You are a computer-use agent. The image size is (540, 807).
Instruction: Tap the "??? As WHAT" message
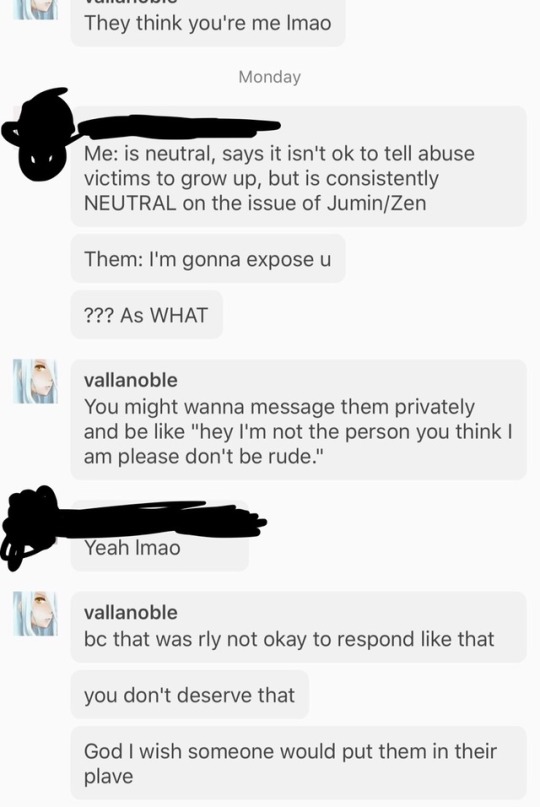coord(147,315)
